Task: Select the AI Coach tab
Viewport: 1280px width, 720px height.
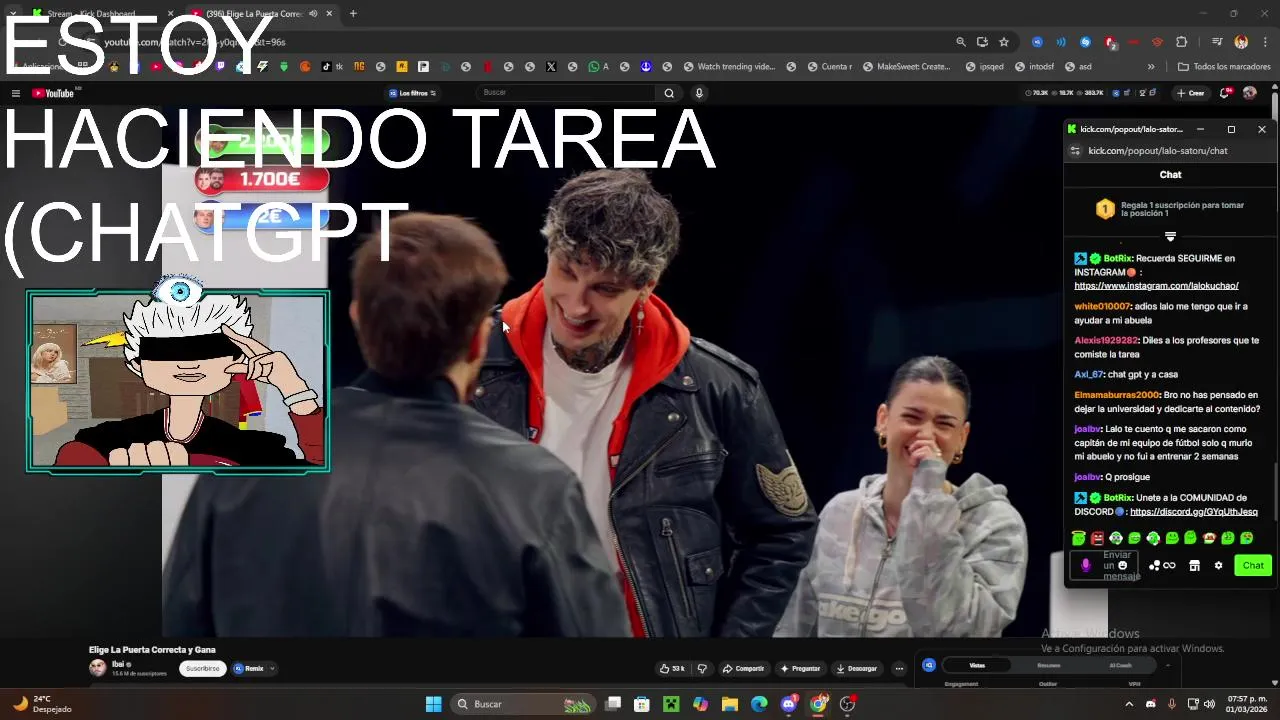Action: pos(1121,665)
